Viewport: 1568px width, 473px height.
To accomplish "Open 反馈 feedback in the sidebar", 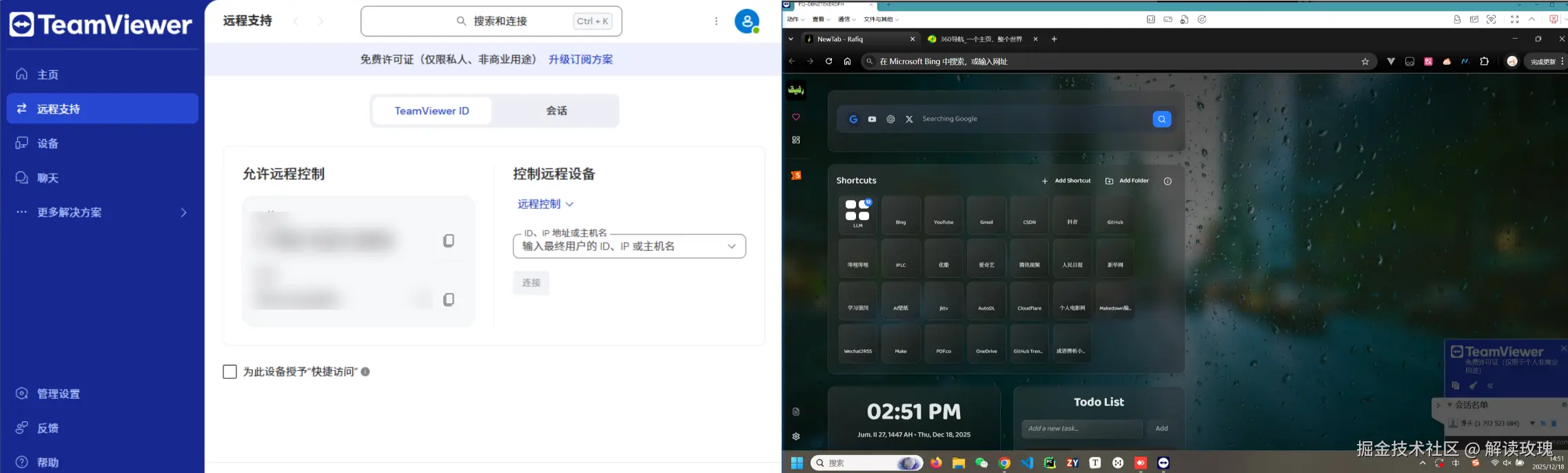I will pos(102,428).
